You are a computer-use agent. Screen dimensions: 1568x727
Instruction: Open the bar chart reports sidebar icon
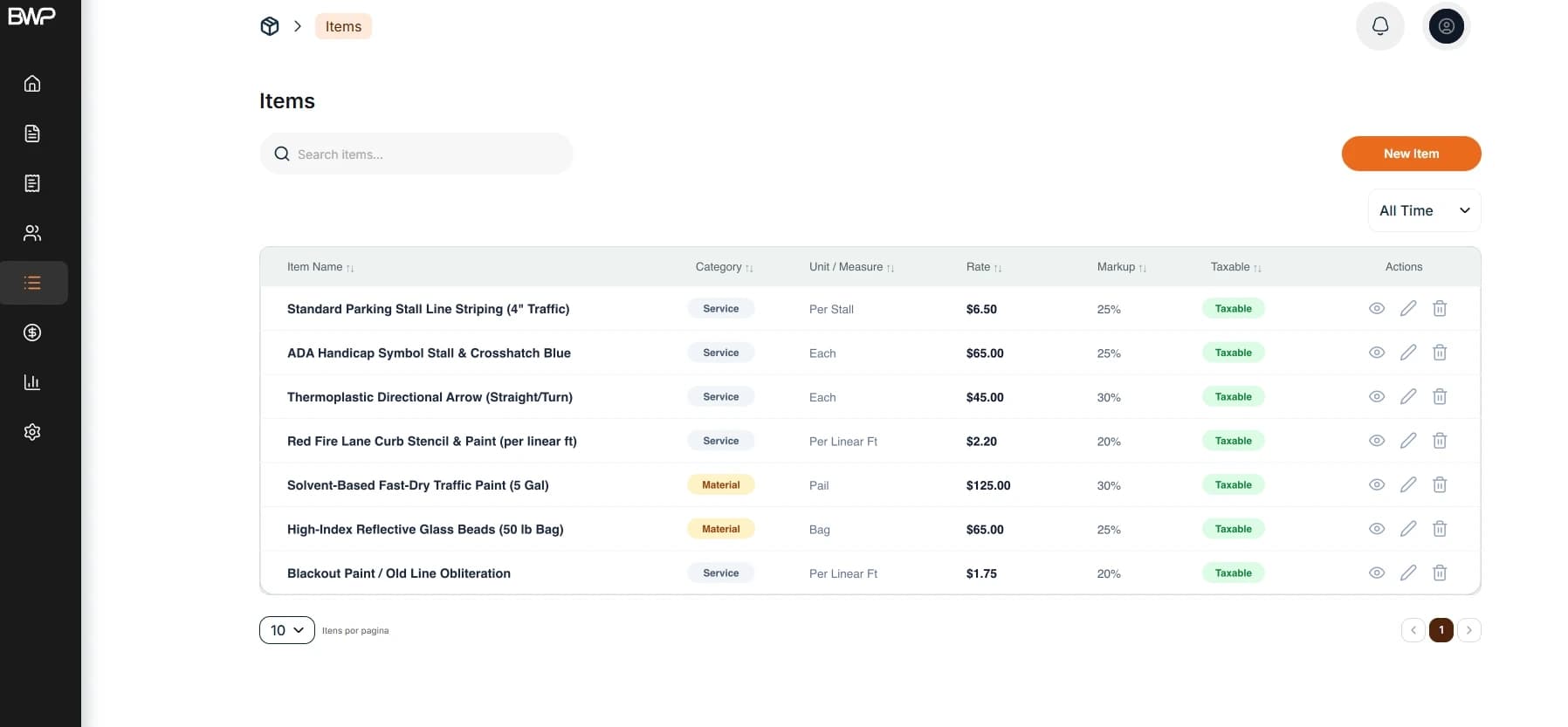(32, 382)
